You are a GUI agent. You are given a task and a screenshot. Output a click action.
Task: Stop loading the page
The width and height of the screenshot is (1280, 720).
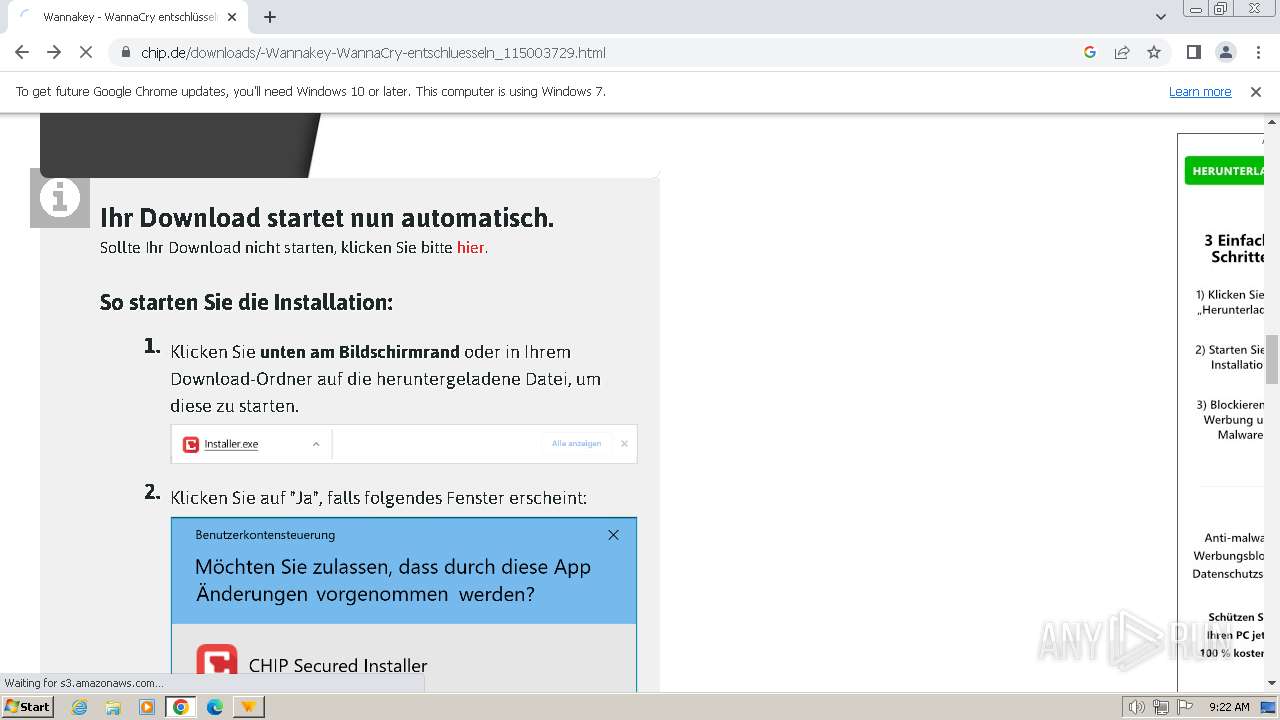coord(86,52)
